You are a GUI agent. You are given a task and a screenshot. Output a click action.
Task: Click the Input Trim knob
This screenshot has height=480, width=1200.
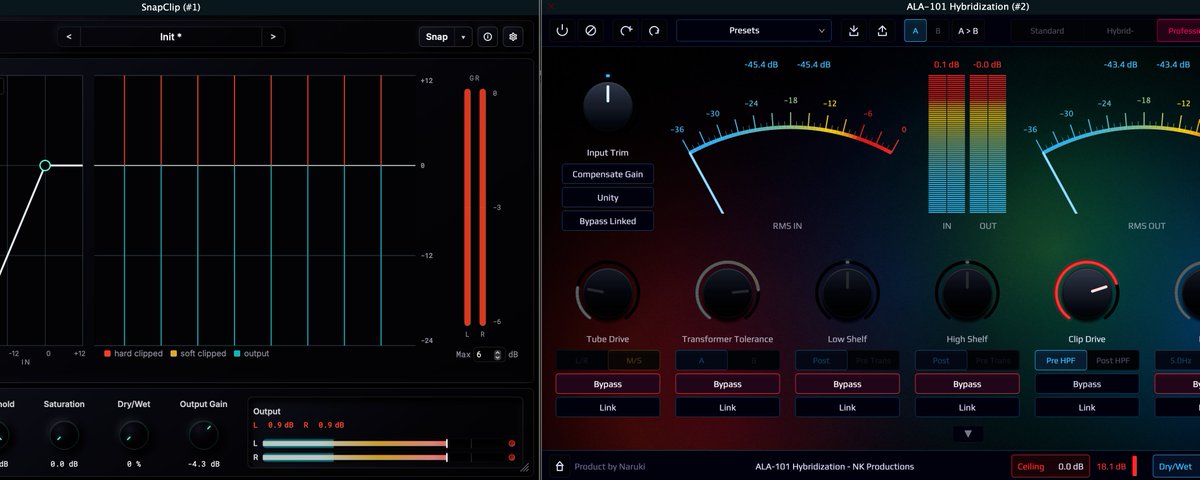point(608,106)
